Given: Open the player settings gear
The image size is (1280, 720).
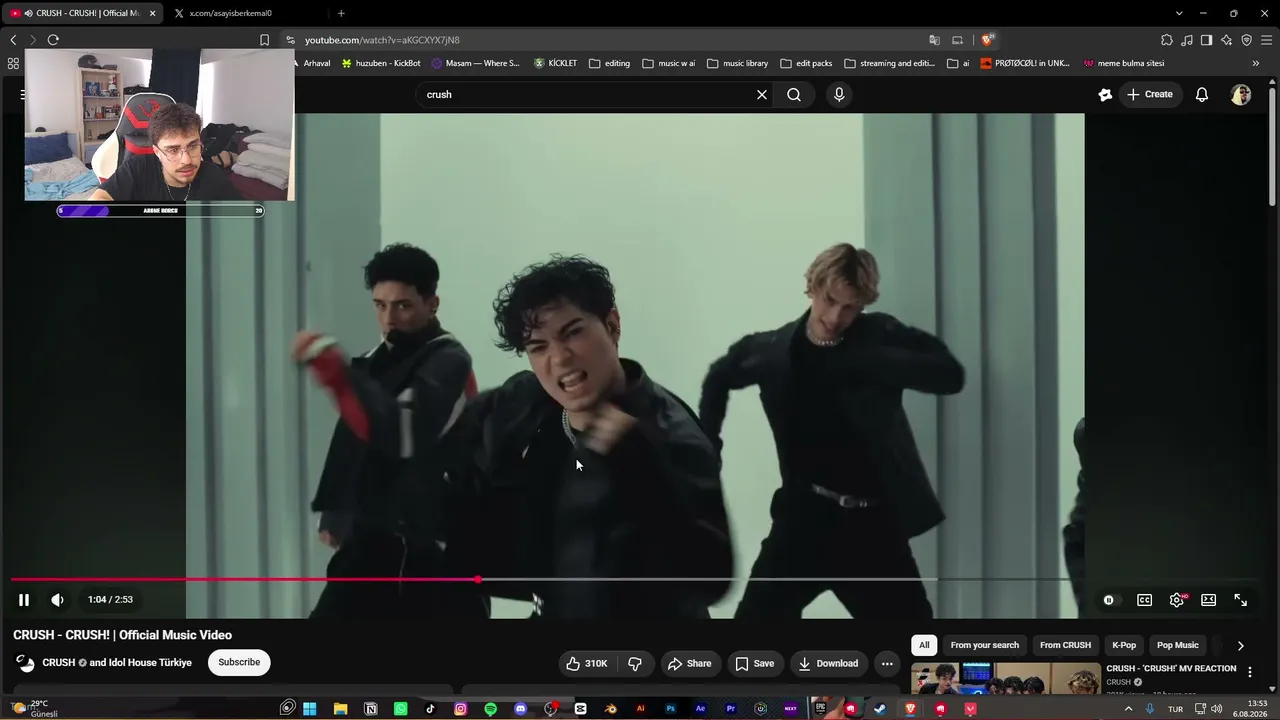Looking at the screenshot, I should [1176, 600].
